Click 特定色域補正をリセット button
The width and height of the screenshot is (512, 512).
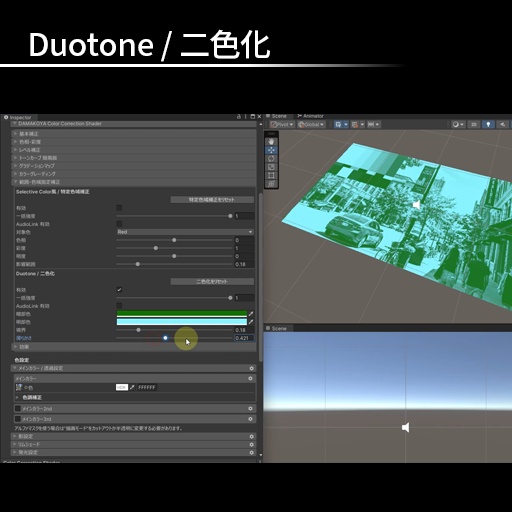[212, 199]
